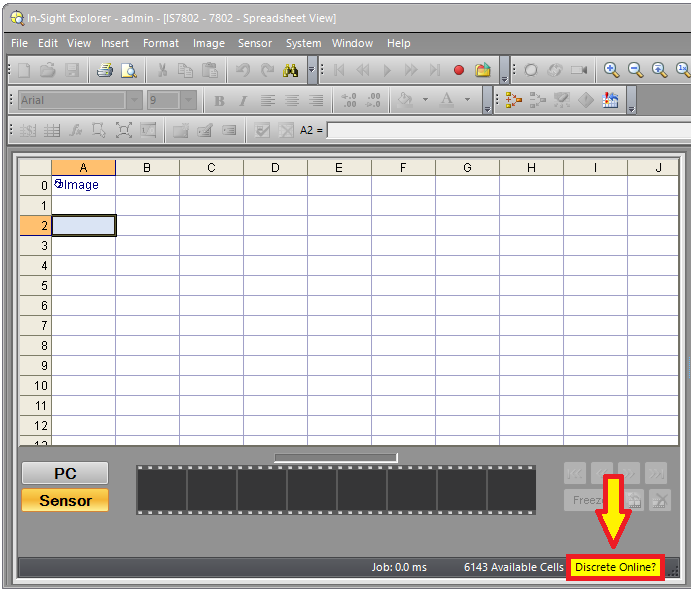Click the red Record button
Screen dimensions: 691x590
[459, 70]
